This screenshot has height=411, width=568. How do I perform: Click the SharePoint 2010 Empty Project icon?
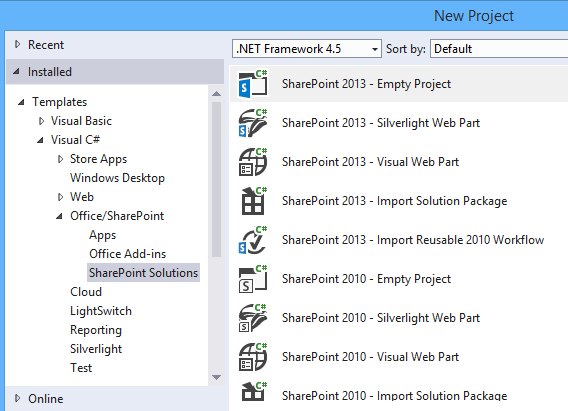click(253, 279)
